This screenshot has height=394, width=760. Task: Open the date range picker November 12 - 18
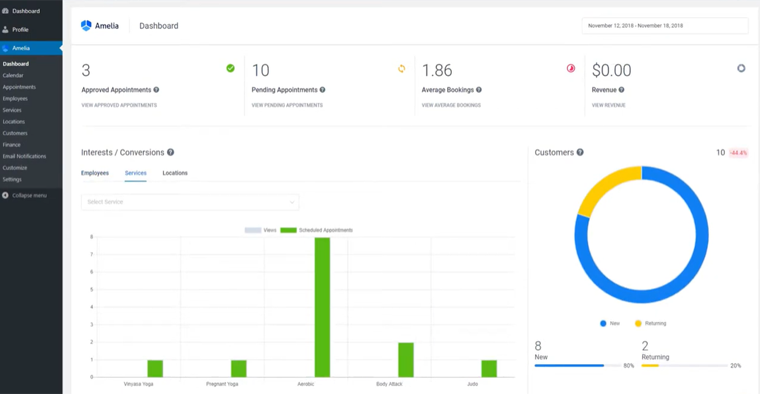coord(665,26)
